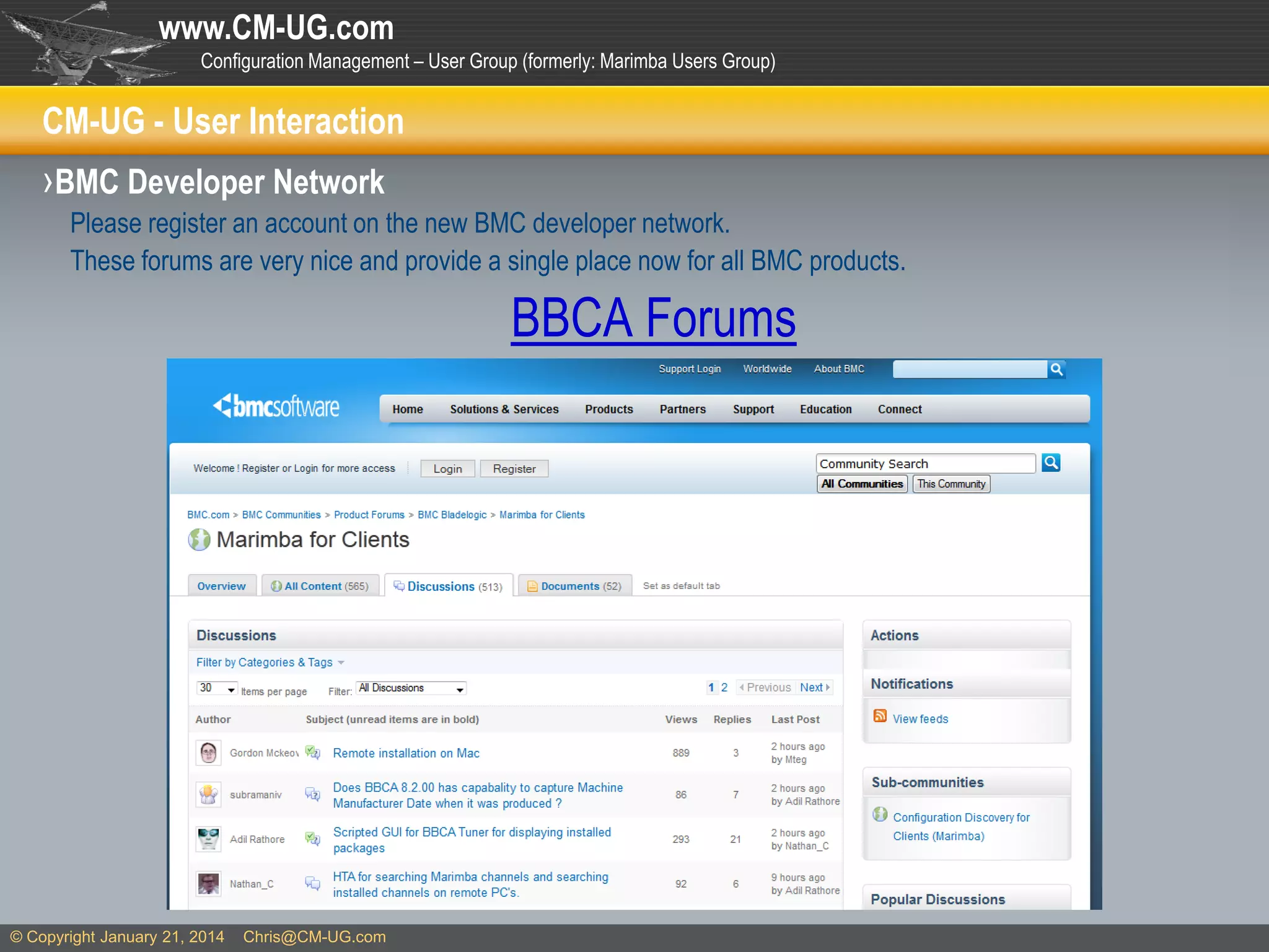Click Set as default tab link
This screenshot has height=952, width=1269.
pos(682,586)
